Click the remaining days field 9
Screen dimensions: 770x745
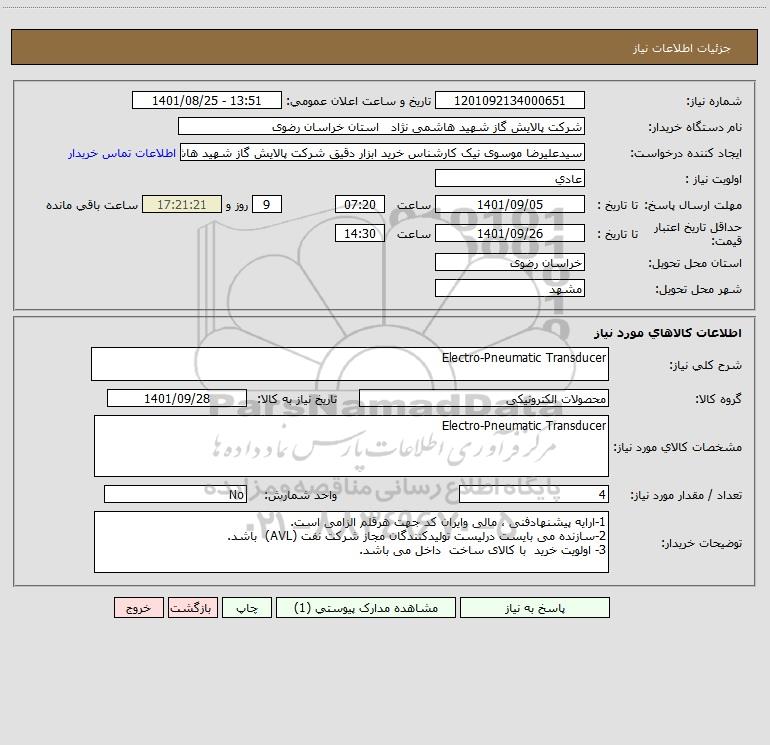[x=267, y=204]
